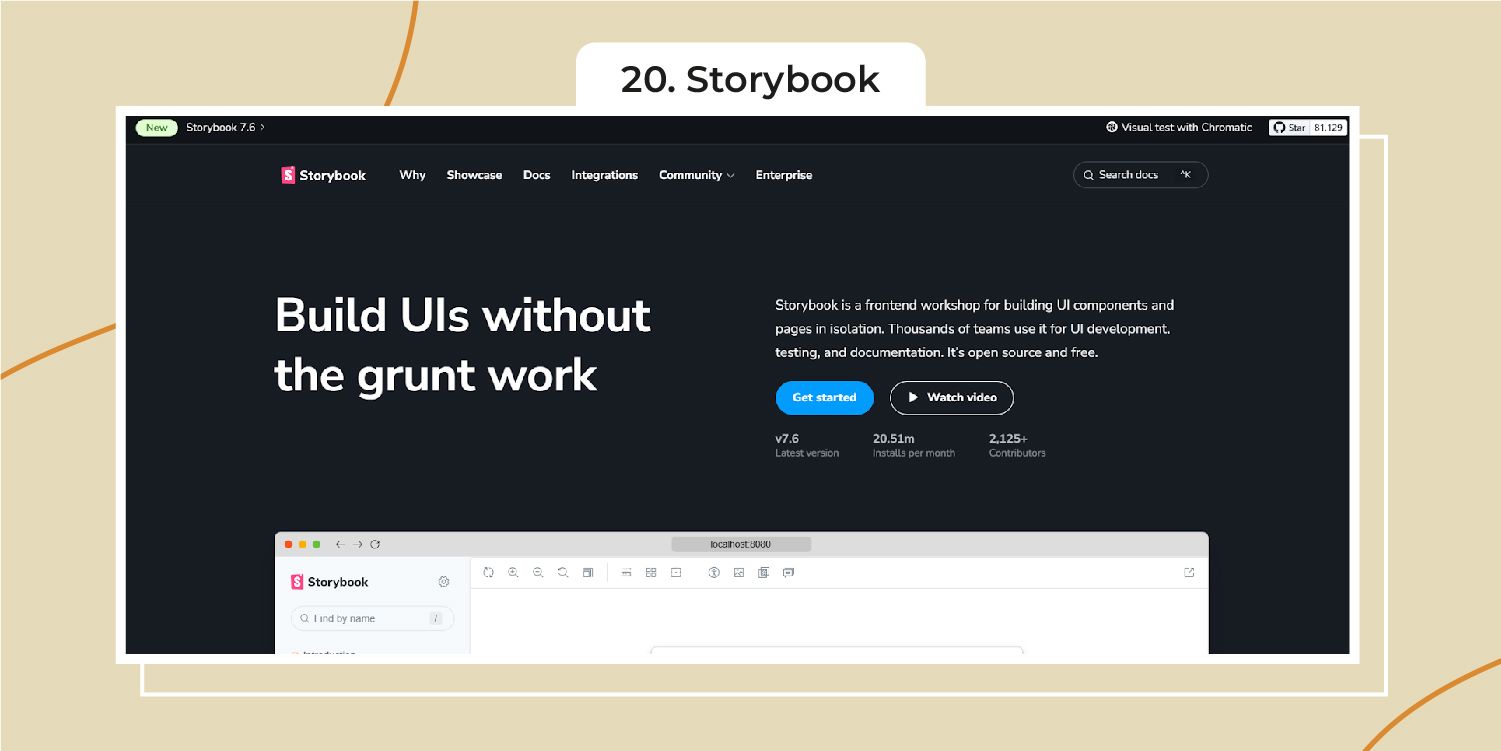Click the 2,125+ contributors figure
1501x751 pixels.
click(x=1008, y=439)
